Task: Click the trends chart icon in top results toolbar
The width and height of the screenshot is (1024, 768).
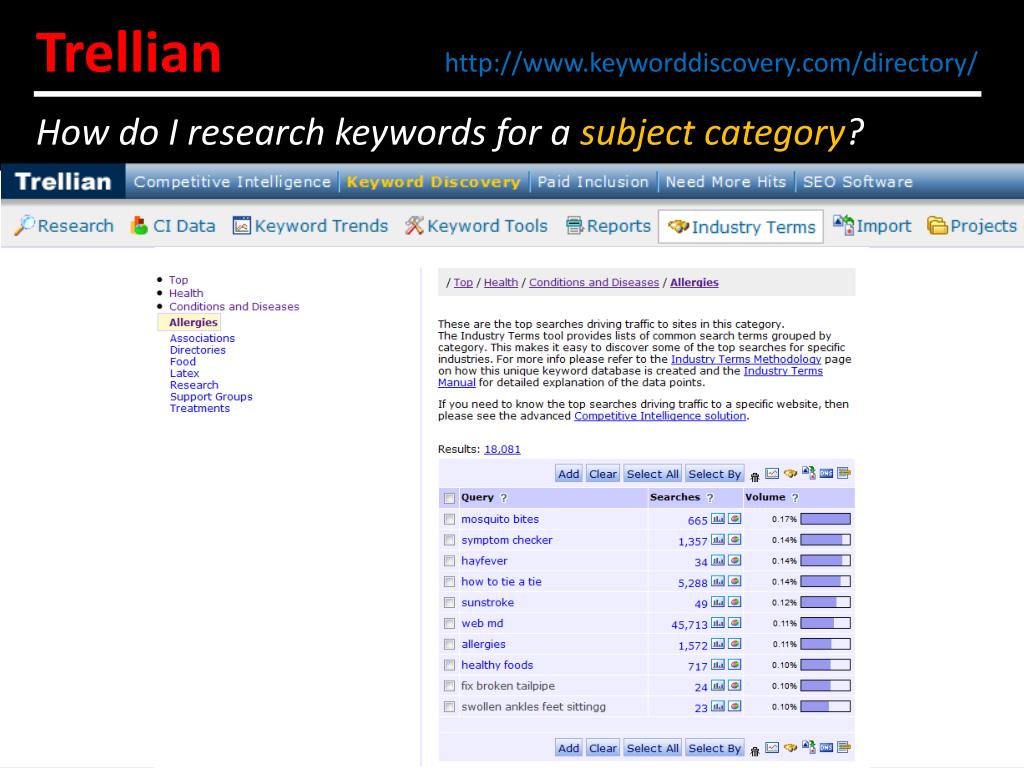Action: [x=772, y=473]
